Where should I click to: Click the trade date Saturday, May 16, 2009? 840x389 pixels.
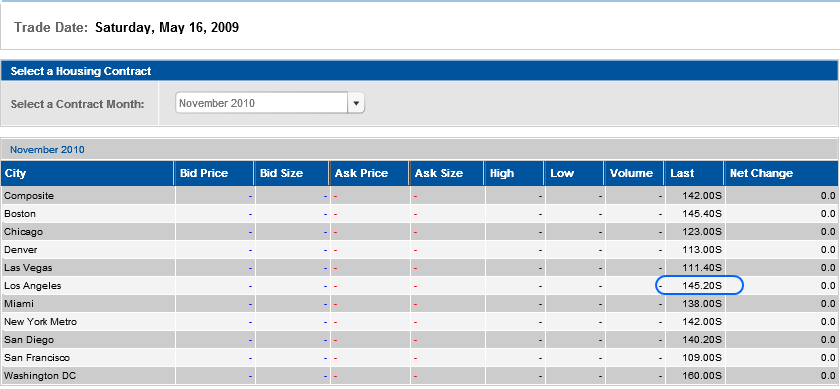[167, 27]
